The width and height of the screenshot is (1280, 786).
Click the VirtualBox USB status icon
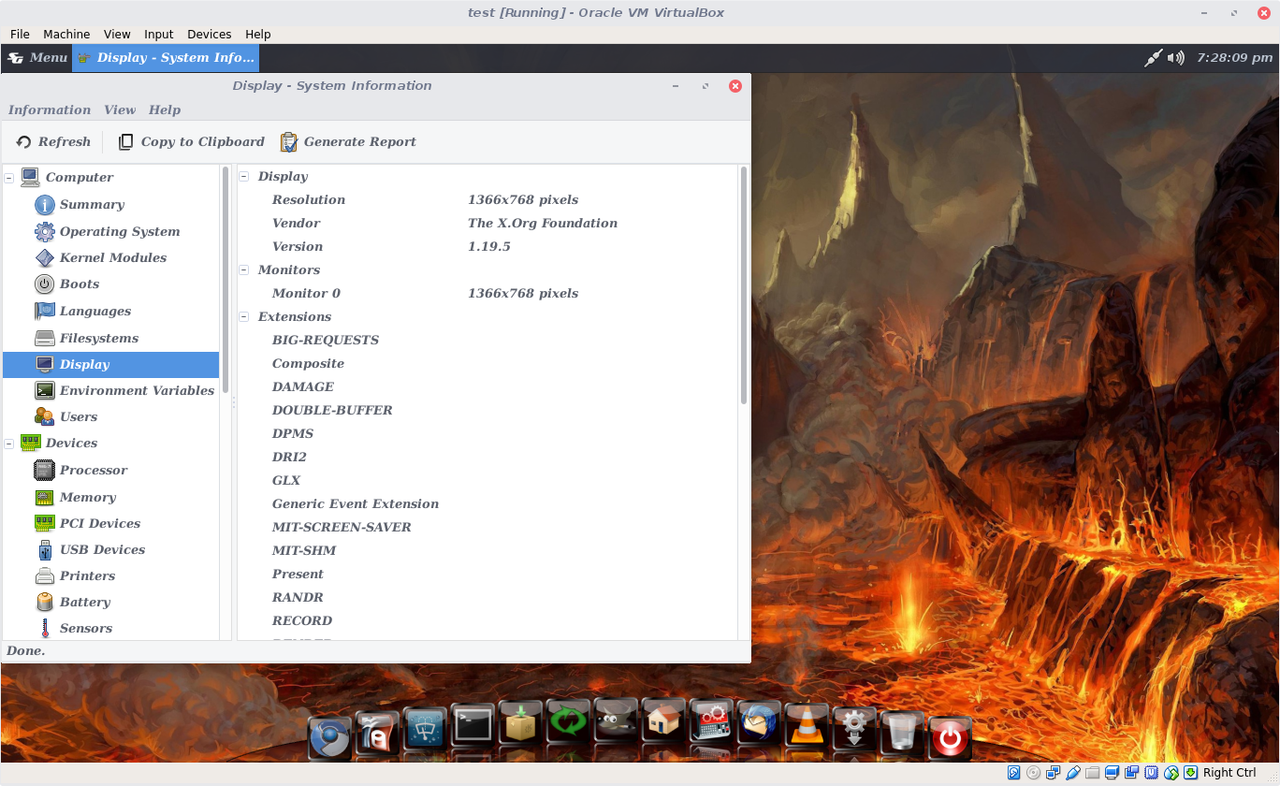point(1073,773)
